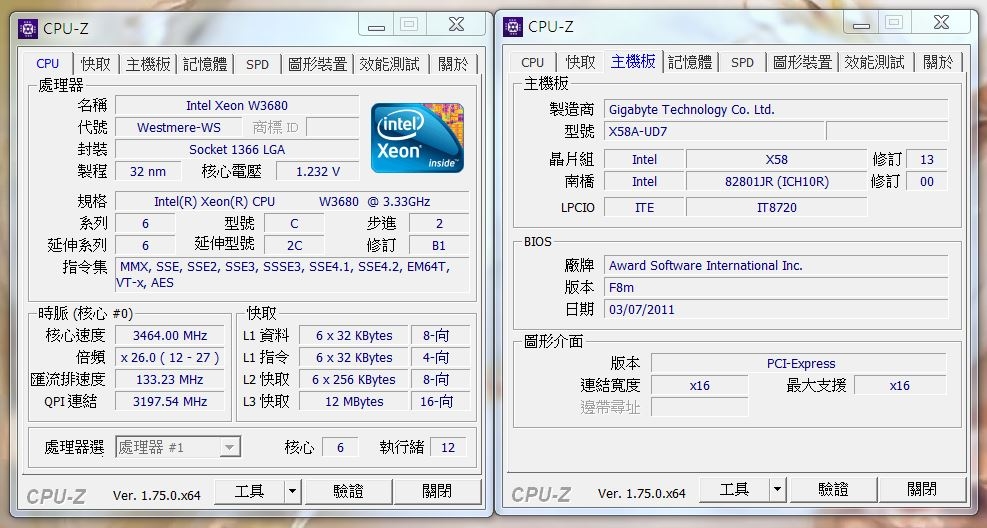Viewport: 987px width, 528px height.
Task: Click 關閉 button in left CPU-Z window
Action: pos(437,491)
